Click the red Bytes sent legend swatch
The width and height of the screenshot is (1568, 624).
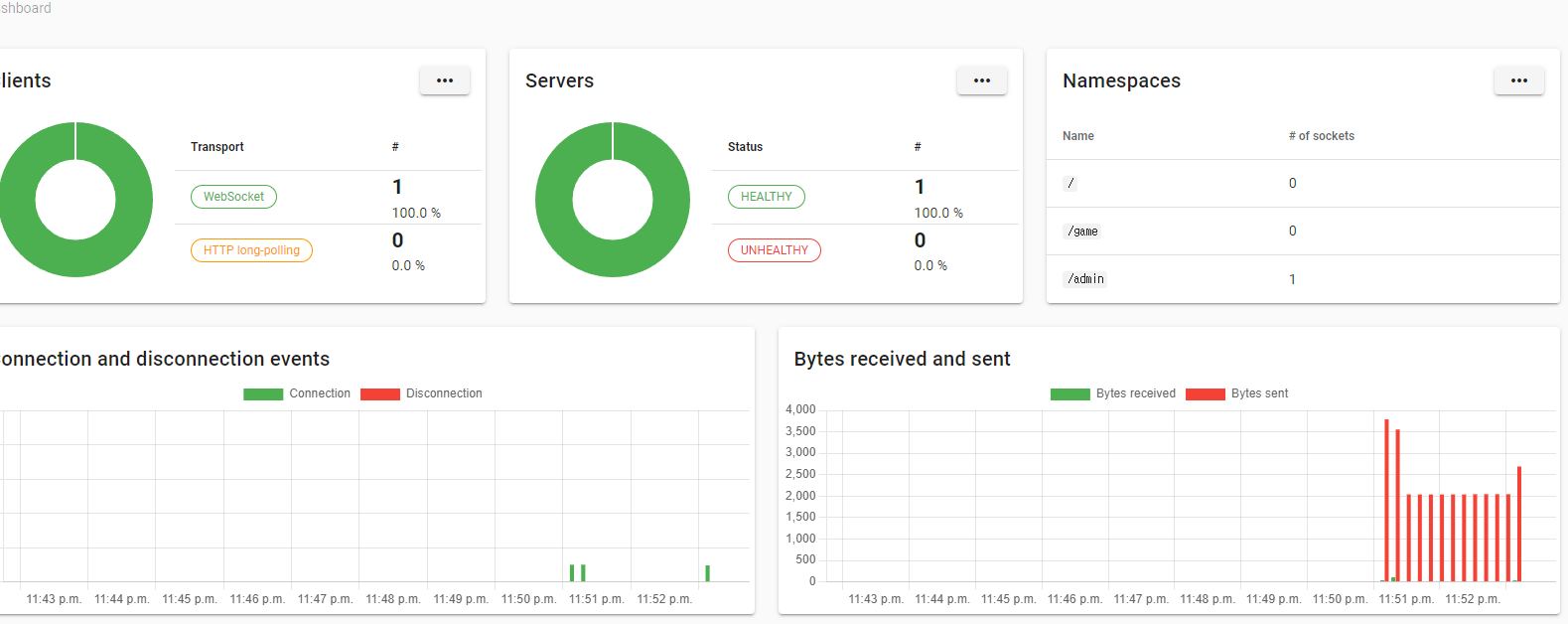[x=1206, y=394]
